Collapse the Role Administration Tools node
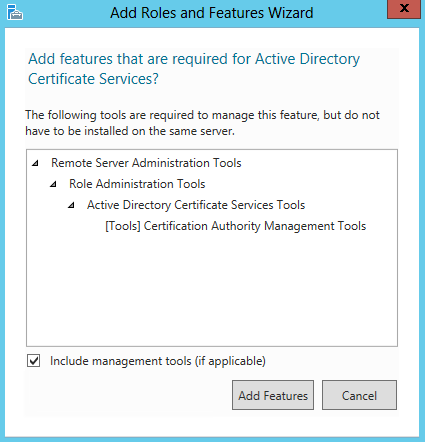 tap(53, 184)
